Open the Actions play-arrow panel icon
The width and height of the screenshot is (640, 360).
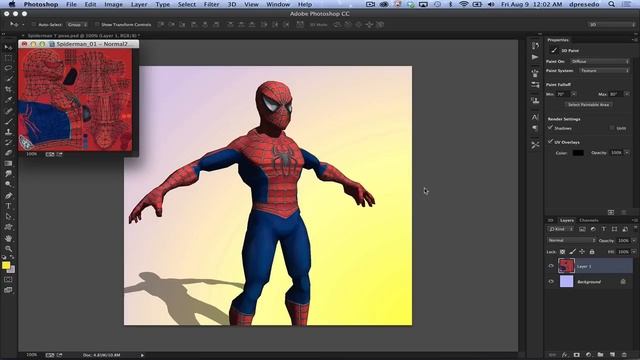coord(535,57)
